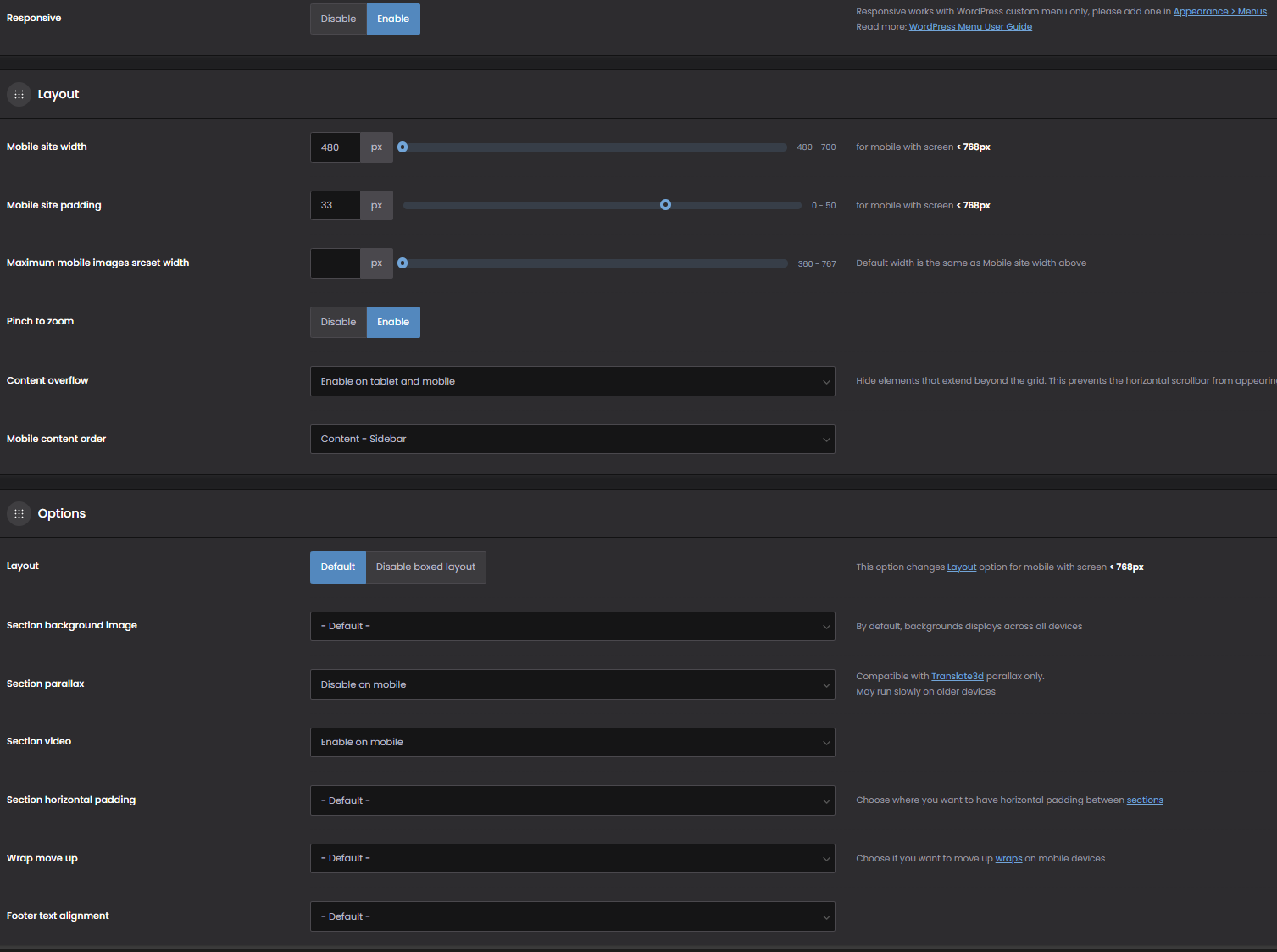Screen dimensions: 1277x952
Task: Click the Mobile site padding input field
Action: [x=336, y=205]
